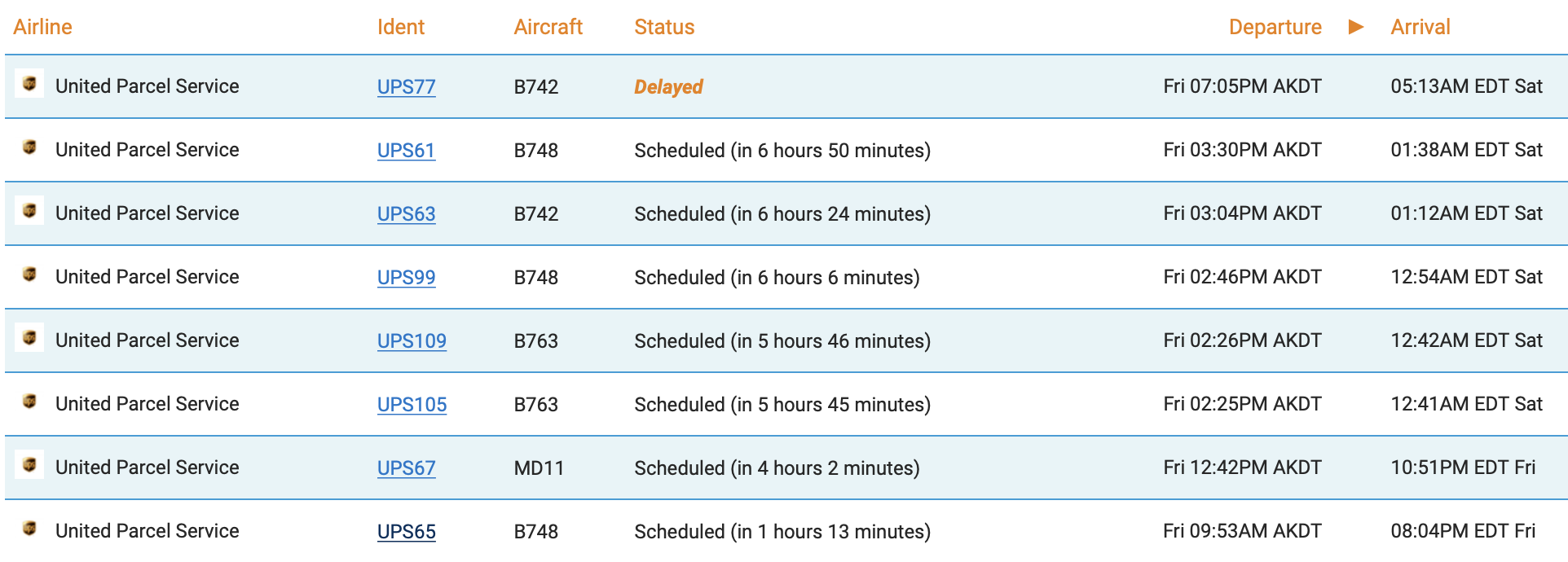Sort by the Departure column header
The image size is (1568, 562).
pos(1275,27)
